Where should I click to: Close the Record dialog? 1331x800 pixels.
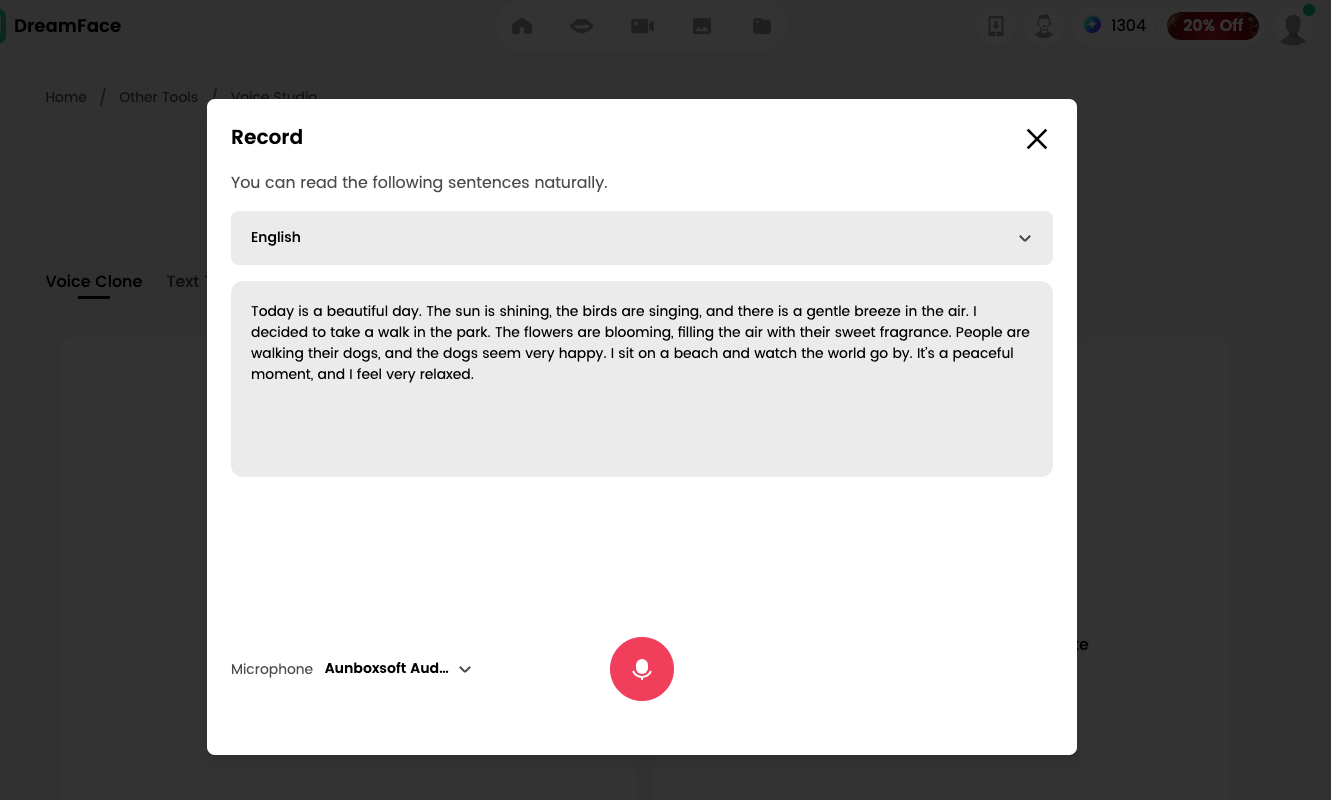(1036, 139)
